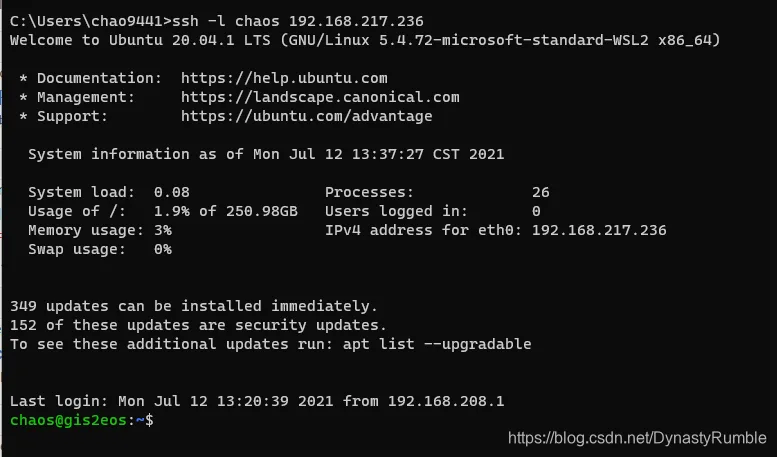Image resolution: width=777 pixels, height=457 pixels.
Task: Click the IP 192.168.217.236 in the ssh command
Action: pyautogui.click(x=356, y=21)
